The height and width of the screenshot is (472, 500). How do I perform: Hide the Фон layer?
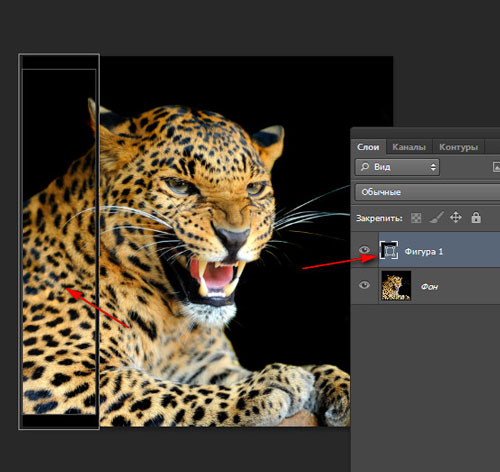[364, 285]
